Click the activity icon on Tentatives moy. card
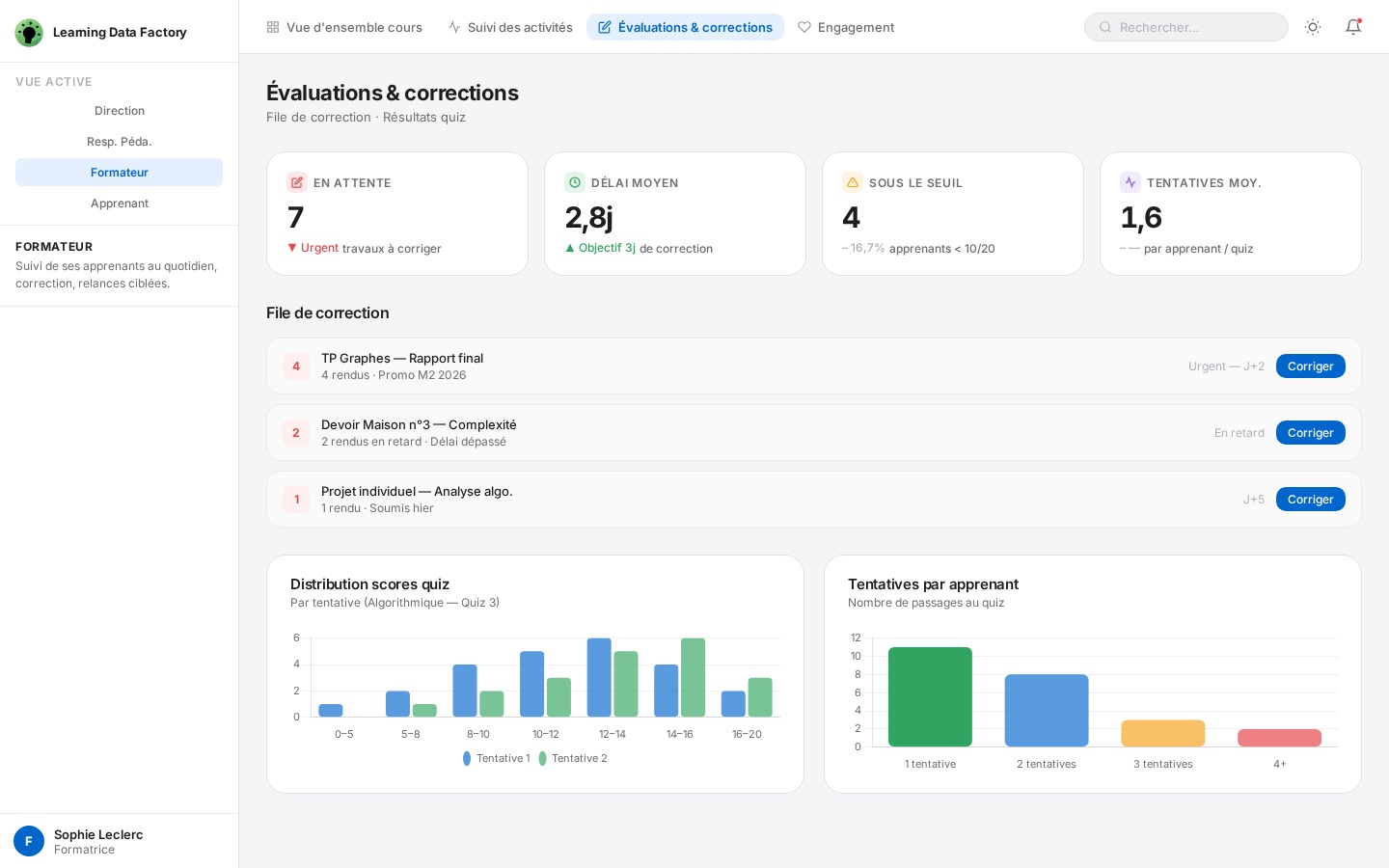Viewport: 1389px width, 868px height. pos(1130,182)
